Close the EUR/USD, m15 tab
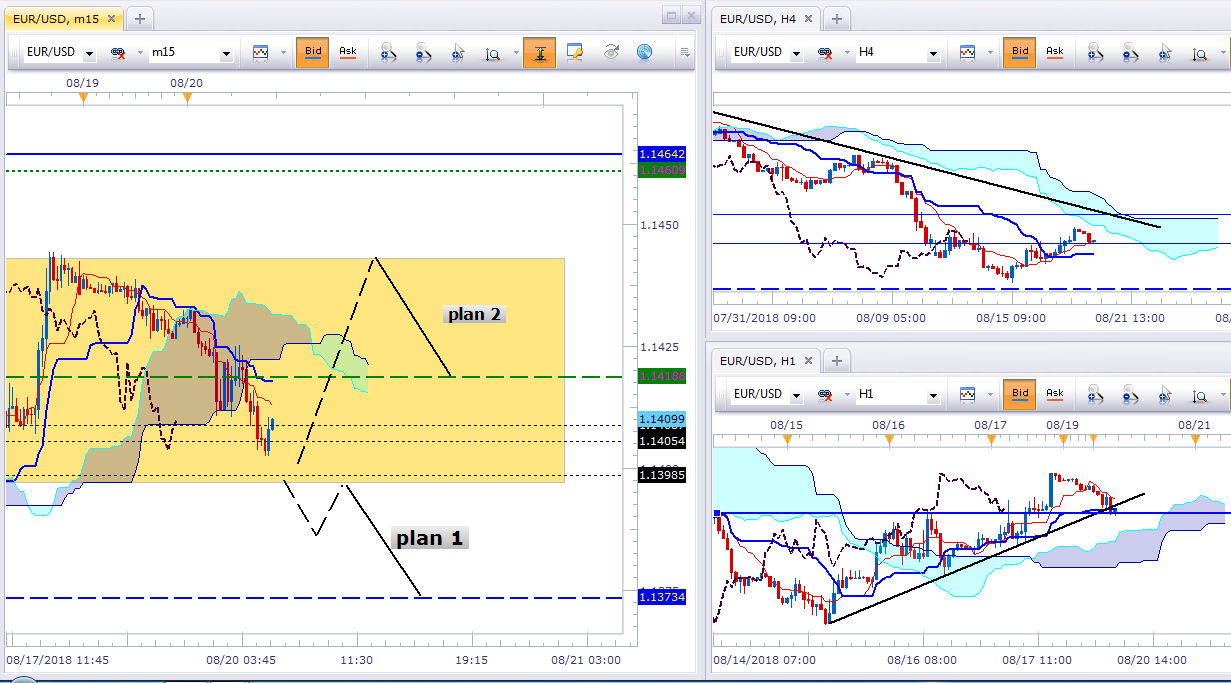 coord(110,18)
